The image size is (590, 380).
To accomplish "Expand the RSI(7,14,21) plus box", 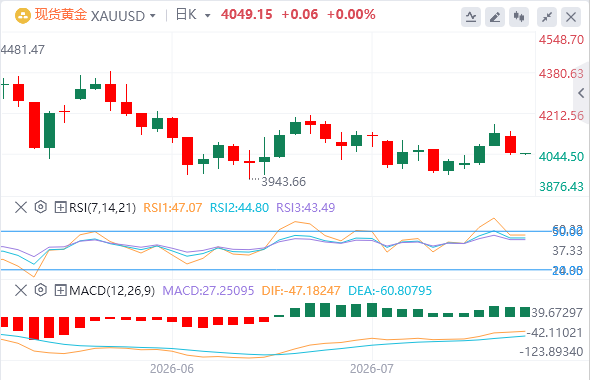I will click(60, 207).
